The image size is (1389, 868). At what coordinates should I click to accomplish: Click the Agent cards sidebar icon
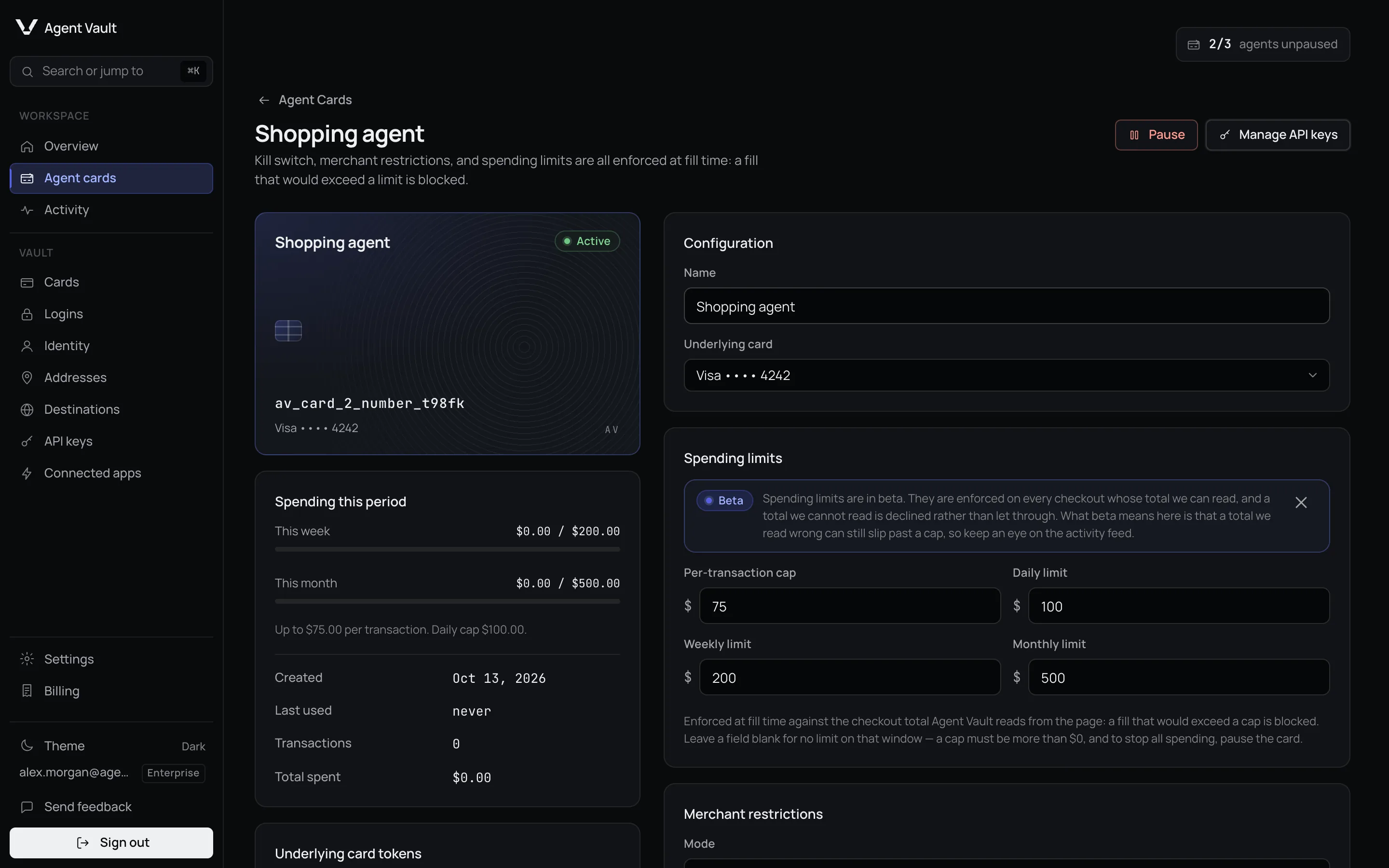tap(27, 178)
